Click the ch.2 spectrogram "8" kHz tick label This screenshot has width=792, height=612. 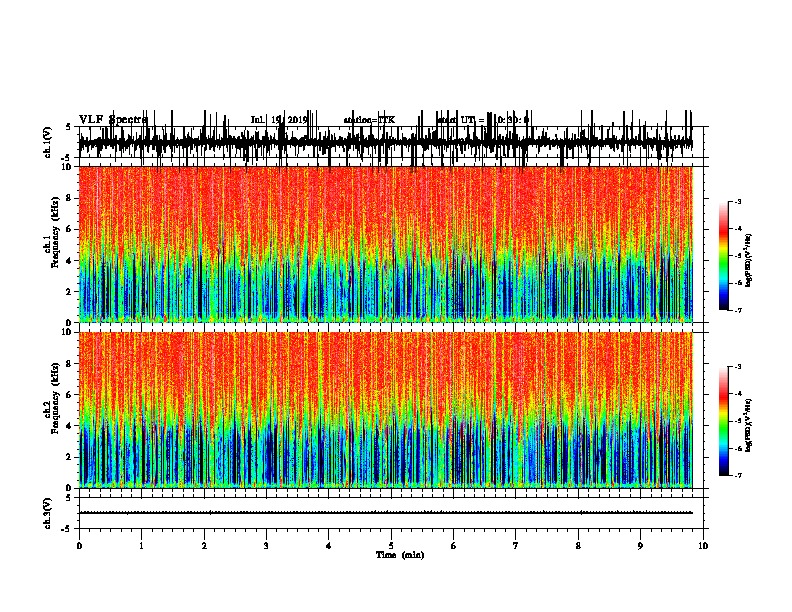coord(70,364)
